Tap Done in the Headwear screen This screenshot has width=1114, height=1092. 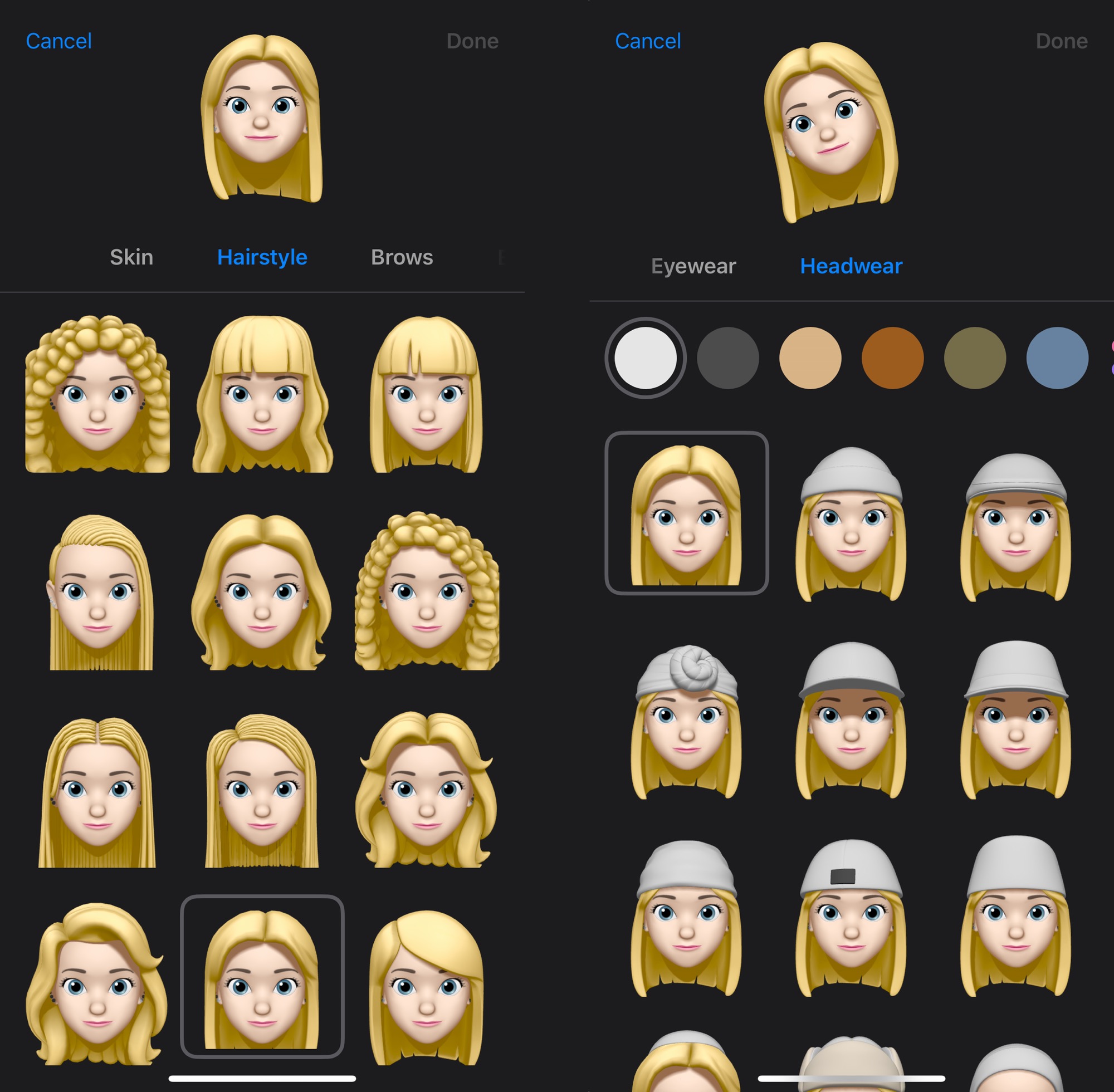pyautogui.click(x=1061, y=41)
